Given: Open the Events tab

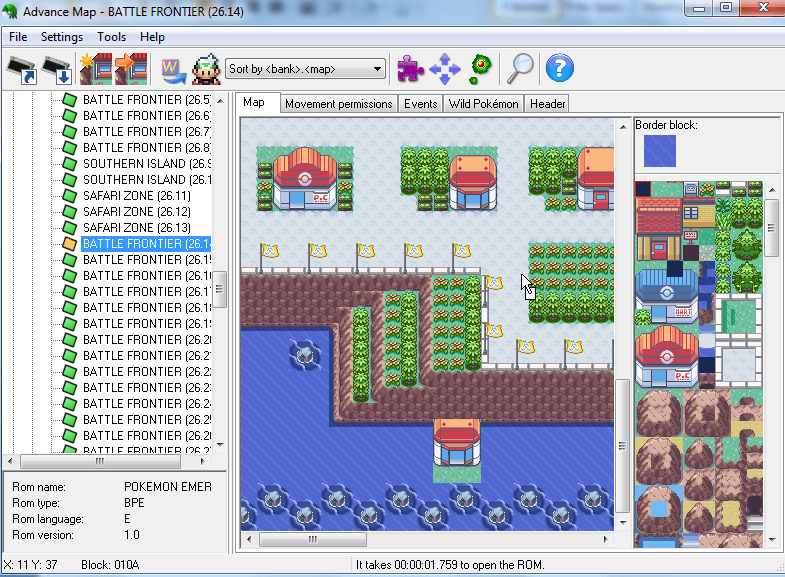Looking at the screenshot, I should (x=420, y=104).
